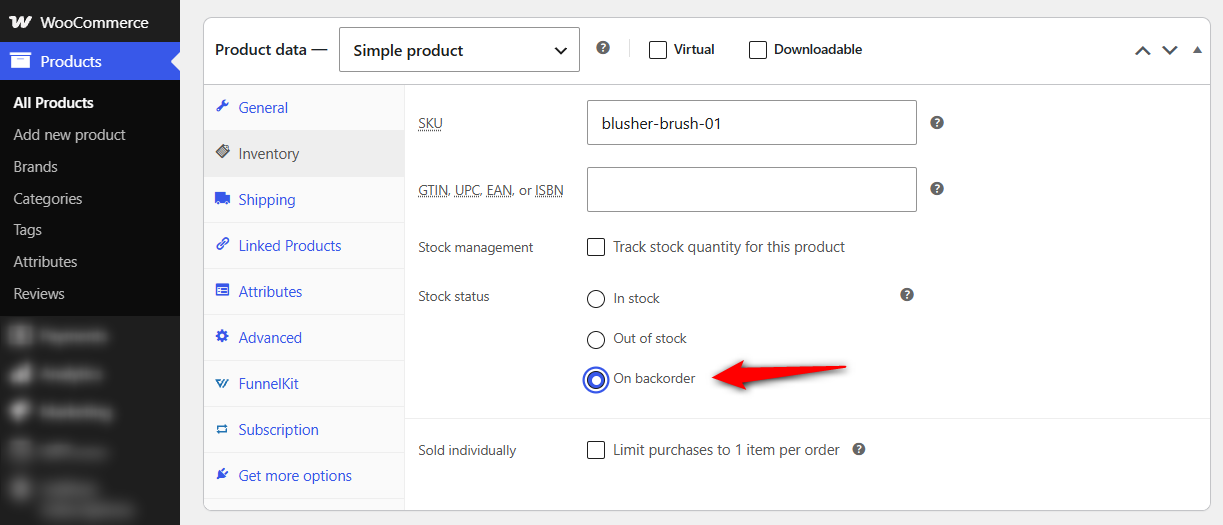The image size is (1223, 525).
Task: Check Limit purchases to 1 item per order
Action: coord(596,450)
